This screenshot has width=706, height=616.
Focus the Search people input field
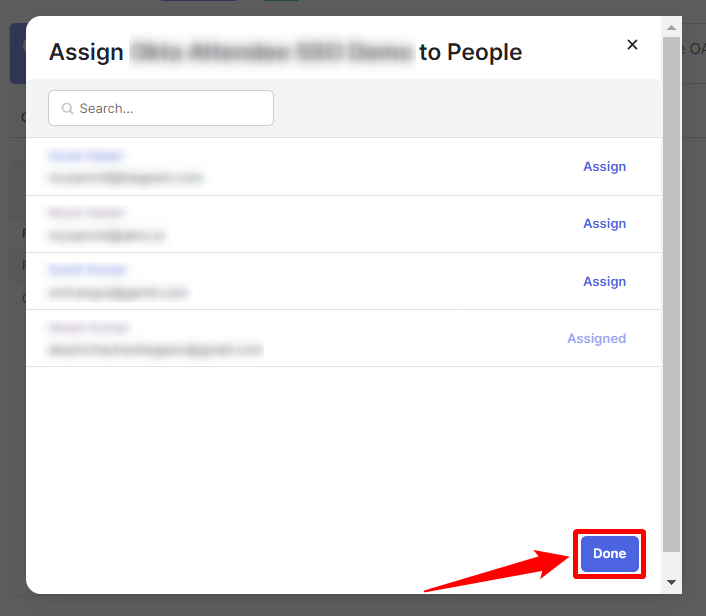point(170,108)
